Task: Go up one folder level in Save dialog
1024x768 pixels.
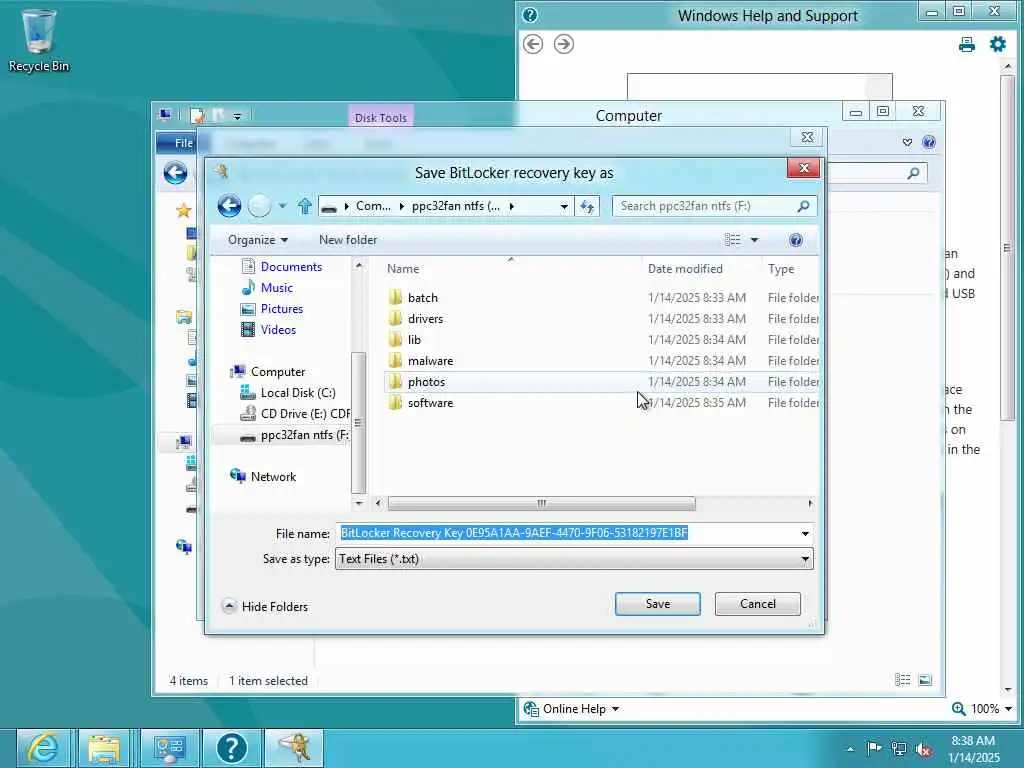Action: point(304,206)
